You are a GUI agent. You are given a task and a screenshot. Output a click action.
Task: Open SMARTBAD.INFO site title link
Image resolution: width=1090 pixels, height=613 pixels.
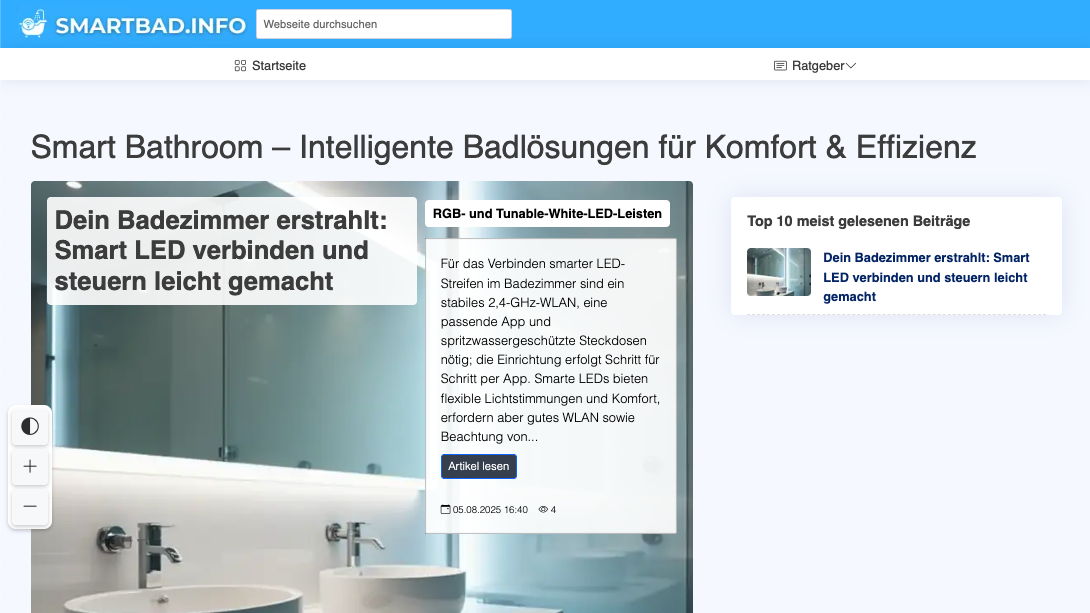point(151,26)
